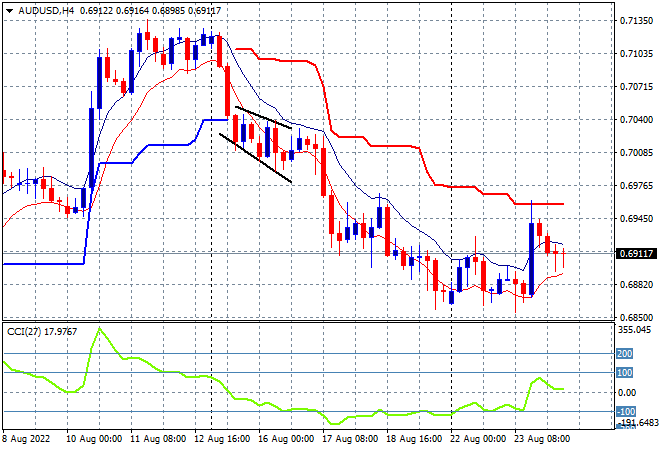Click the 0.70400 price scale label
Image resolution: width=660 pixels, height=450 pixels.
click(x=636, y=120)
